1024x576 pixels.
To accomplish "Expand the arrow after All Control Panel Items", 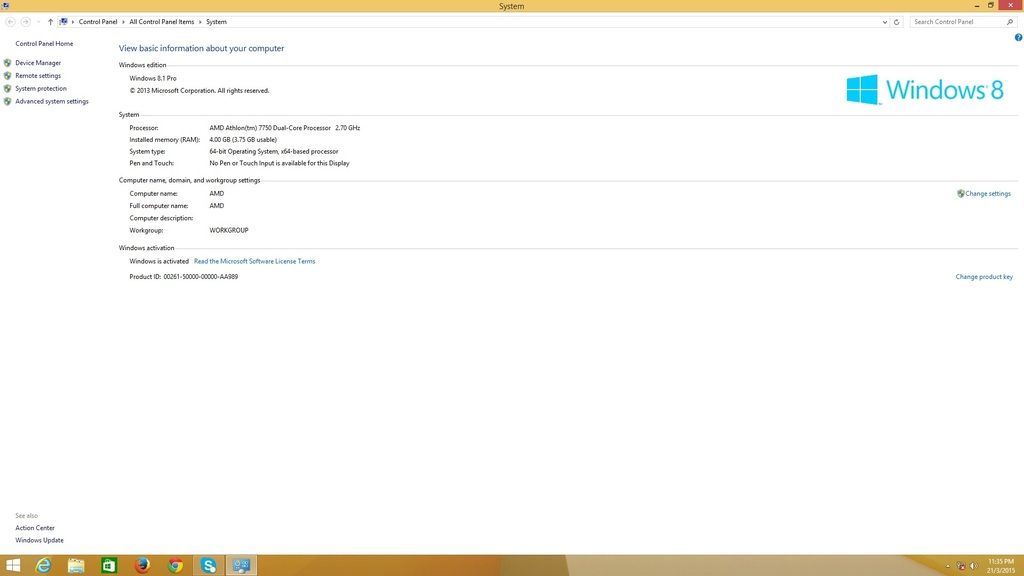I will pos(200,21).
